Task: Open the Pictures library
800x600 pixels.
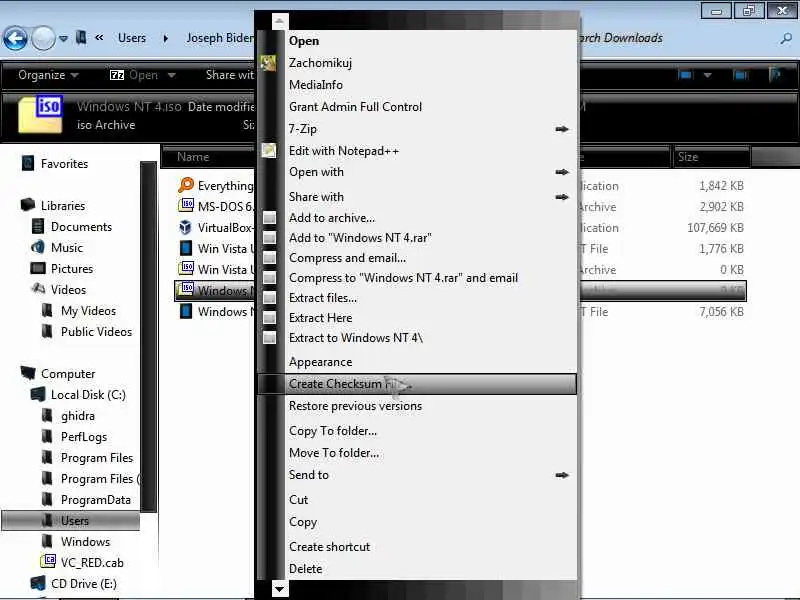Action: coord(71,268)
